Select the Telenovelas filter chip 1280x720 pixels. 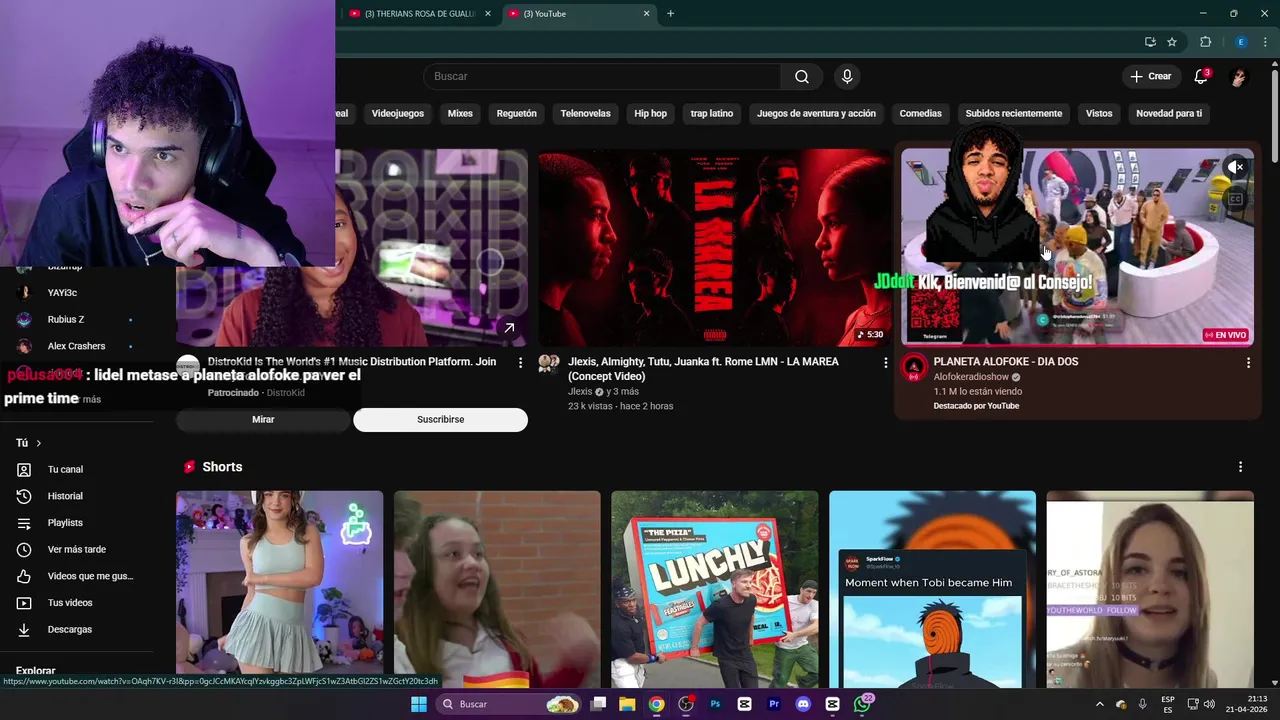coord(585,113)
